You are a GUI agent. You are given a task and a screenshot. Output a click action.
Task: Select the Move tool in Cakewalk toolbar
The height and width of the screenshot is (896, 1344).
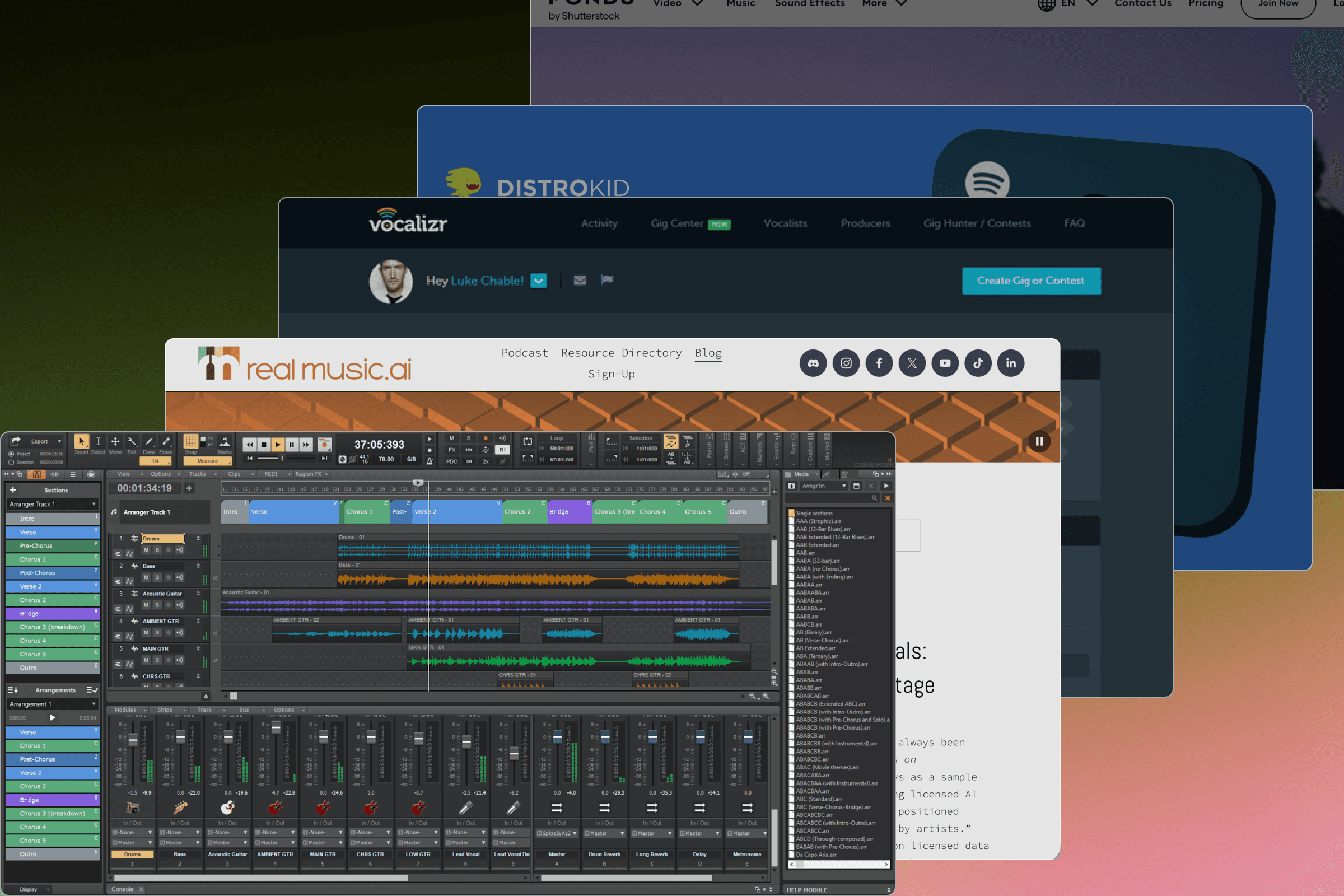[115, 441]
